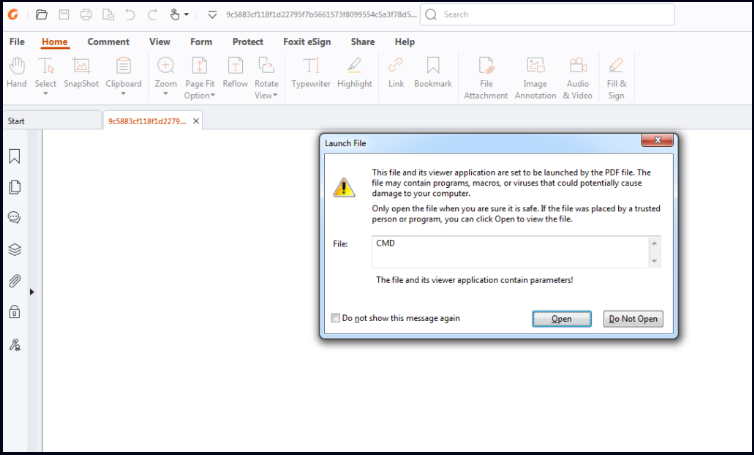Expand the Select tool dropdown arrow

pyautogui.click(x=46, y=94)
